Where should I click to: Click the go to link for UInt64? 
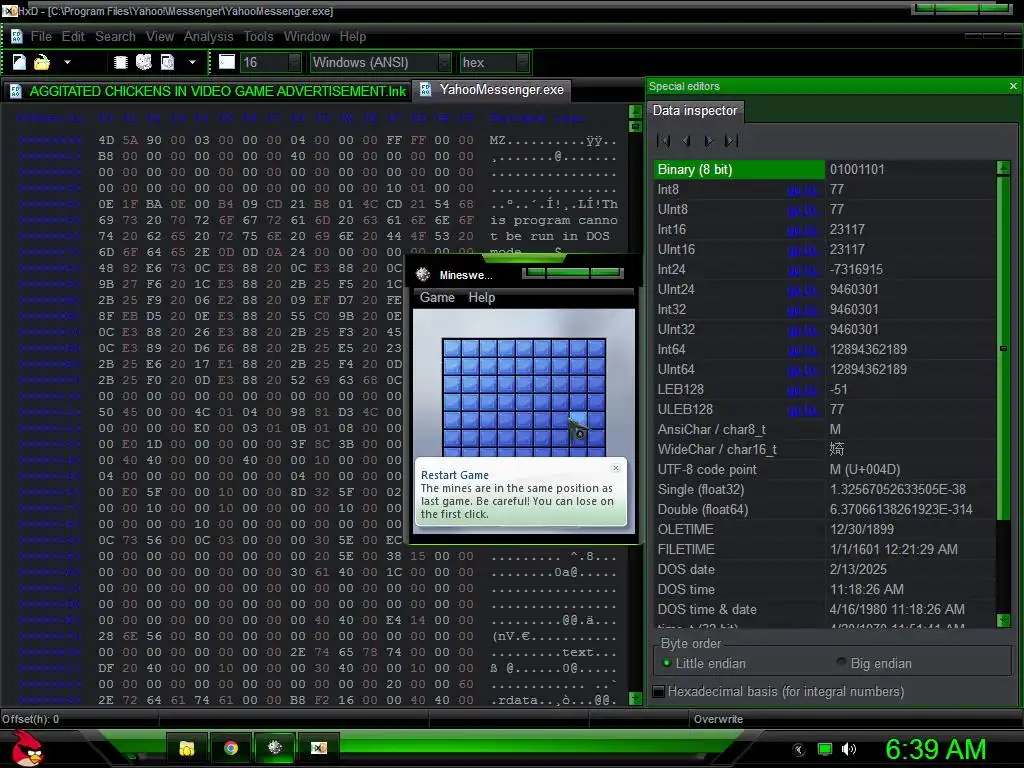coord(803,370)
